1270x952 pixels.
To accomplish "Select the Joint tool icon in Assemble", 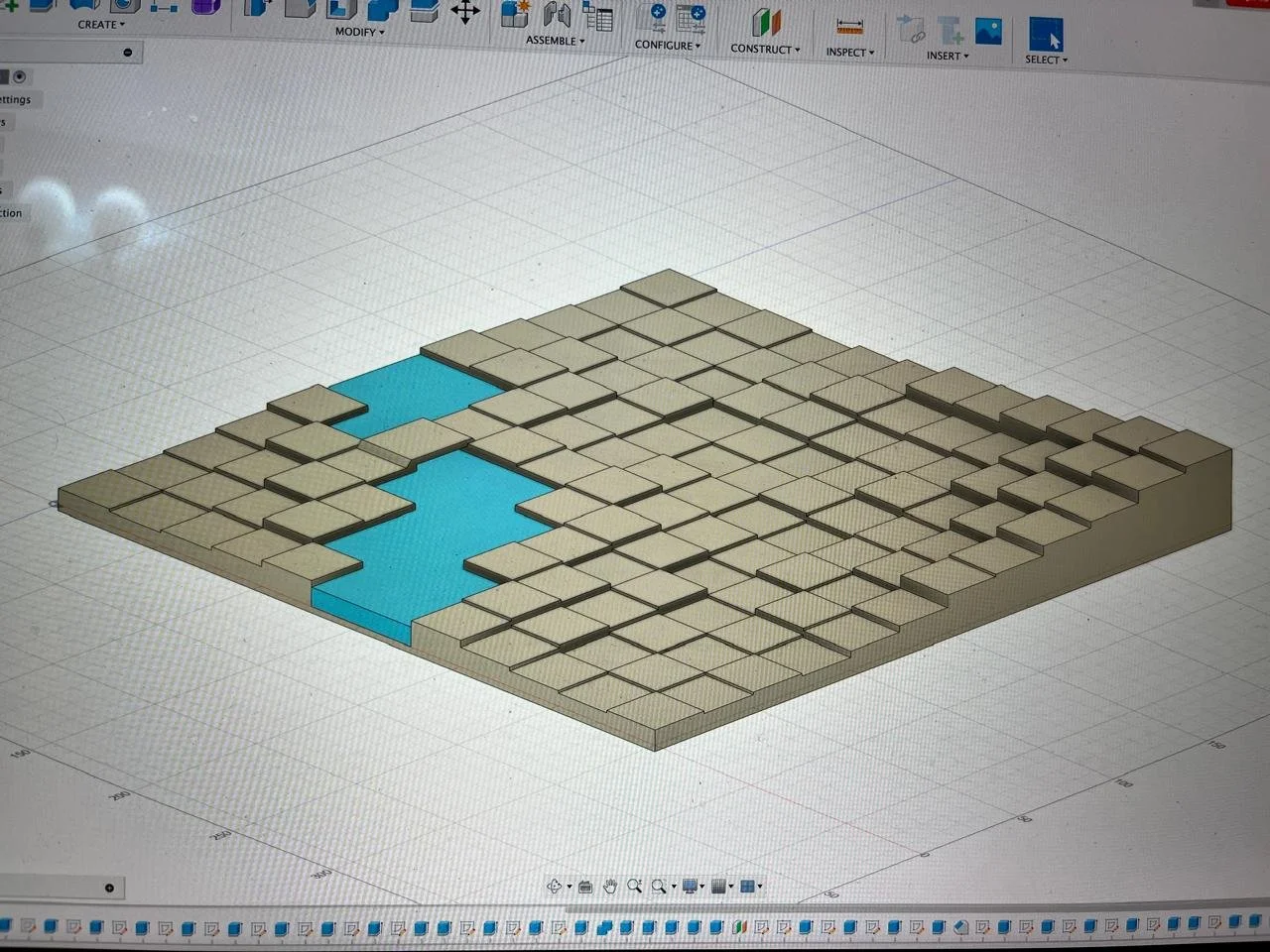I will pyautogui.click(x=557, y=14).
